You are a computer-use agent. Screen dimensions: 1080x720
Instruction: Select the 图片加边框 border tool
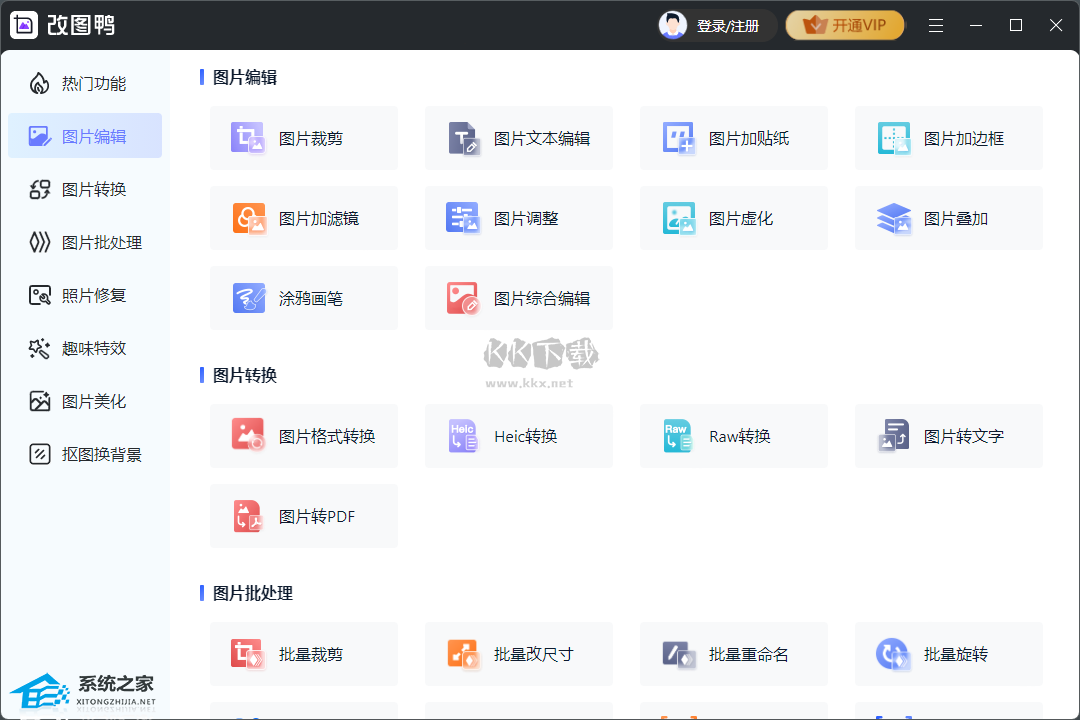(x=948, y=138)
